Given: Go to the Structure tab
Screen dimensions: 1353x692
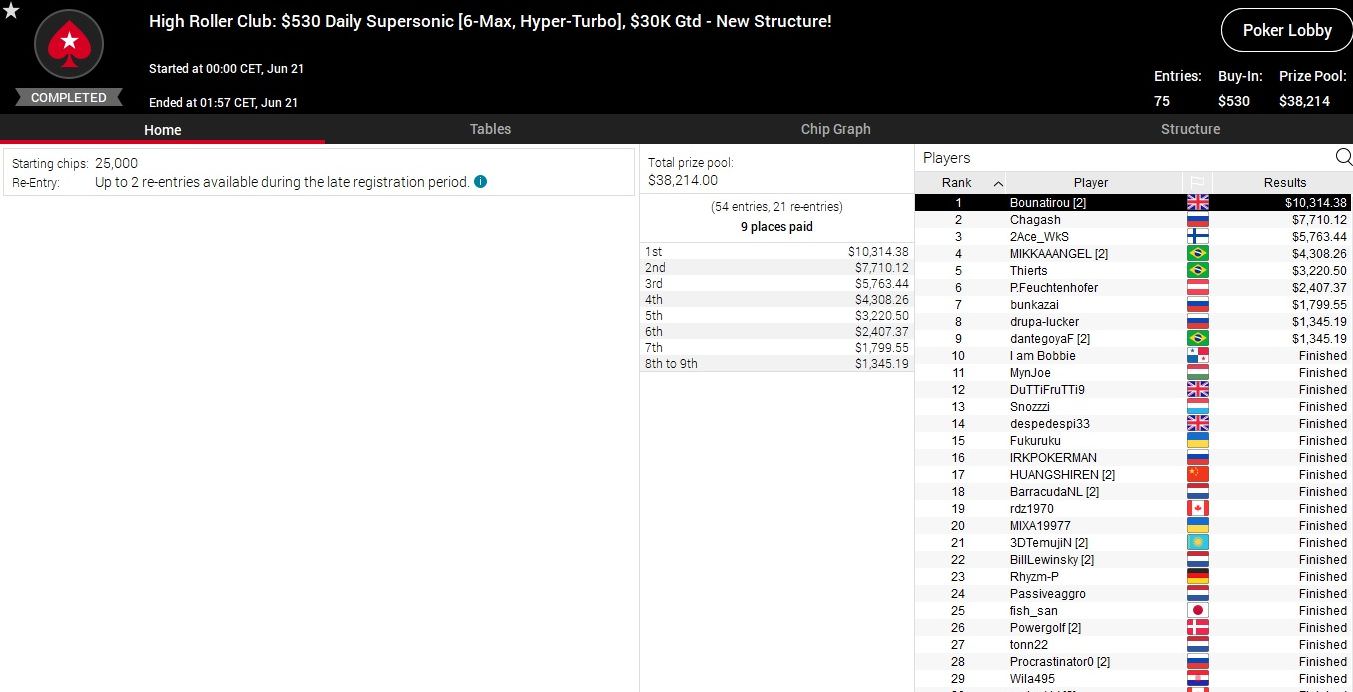Looking at the screenshot, I should coord(1190,129).
